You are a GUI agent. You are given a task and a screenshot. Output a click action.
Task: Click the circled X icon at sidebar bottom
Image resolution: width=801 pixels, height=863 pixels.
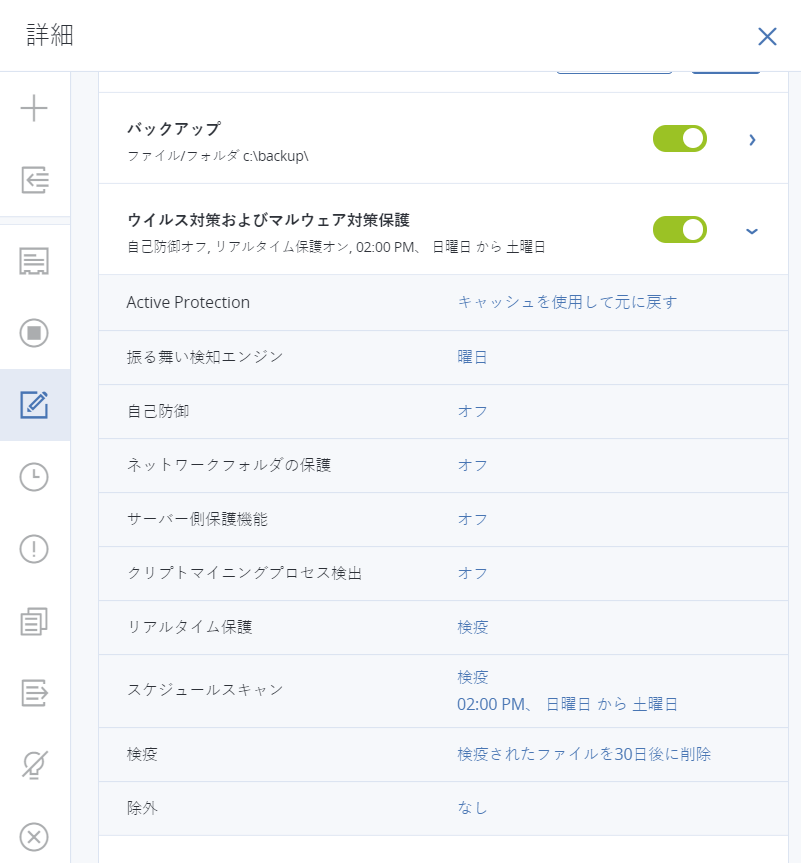pos(34,837)
